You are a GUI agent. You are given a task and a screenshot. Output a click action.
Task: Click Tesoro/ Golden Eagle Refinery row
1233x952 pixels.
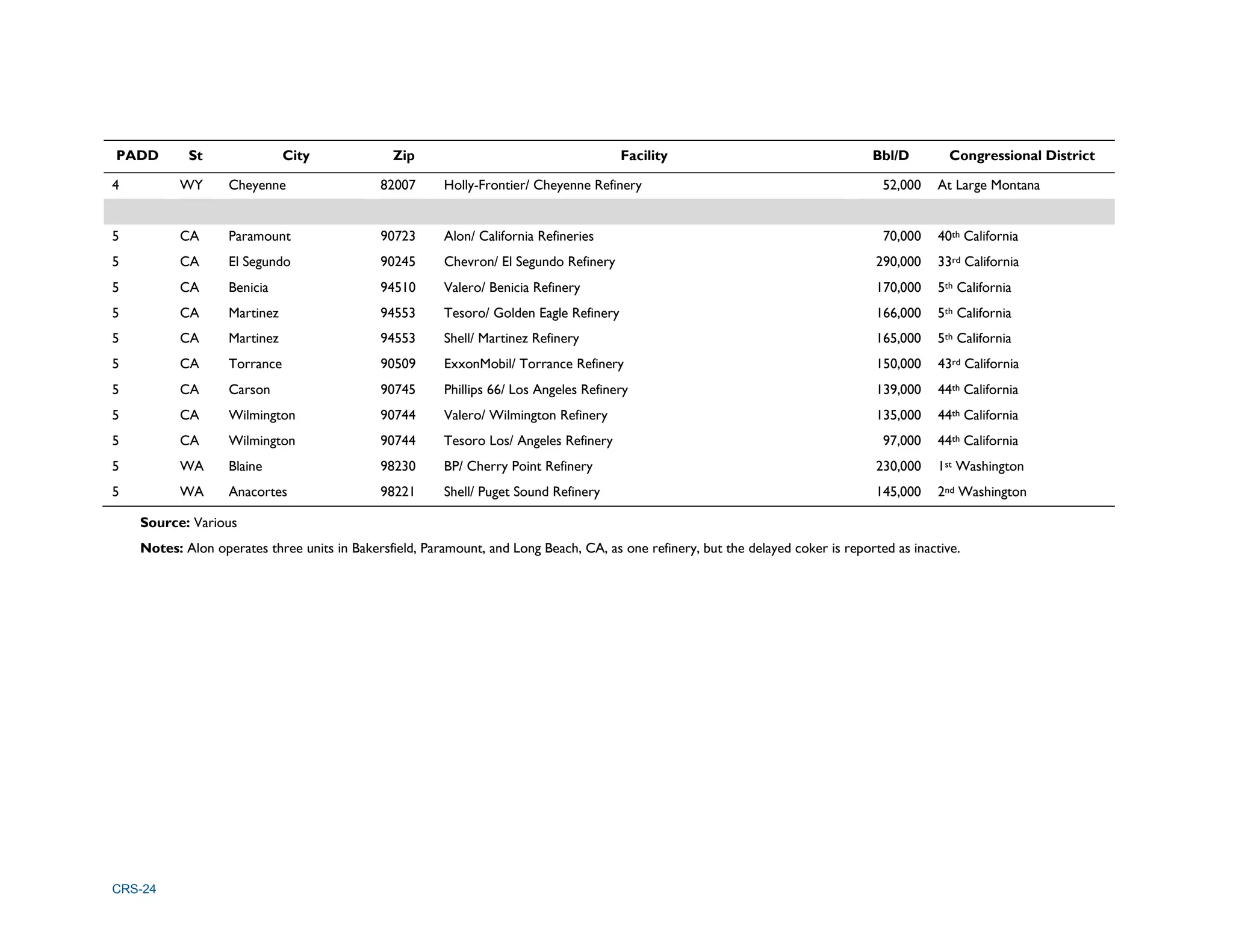point(530,313)
